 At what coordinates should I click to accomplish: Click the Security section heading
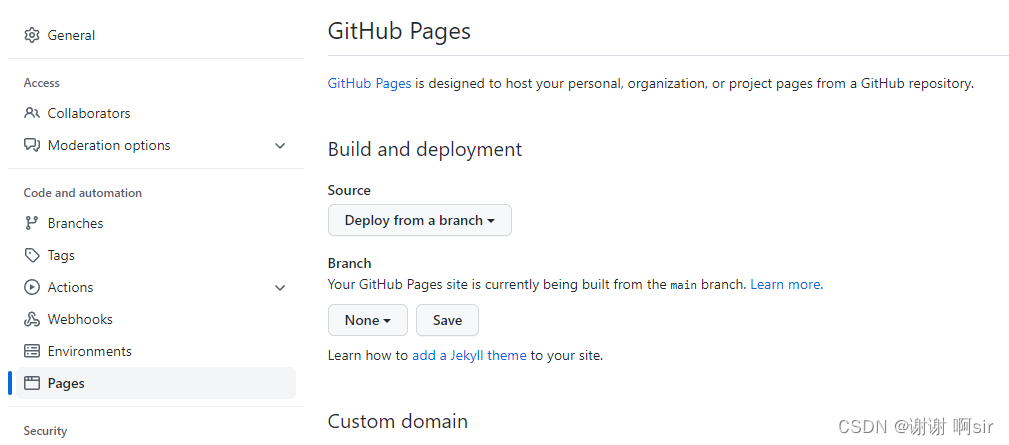point(45,431)
